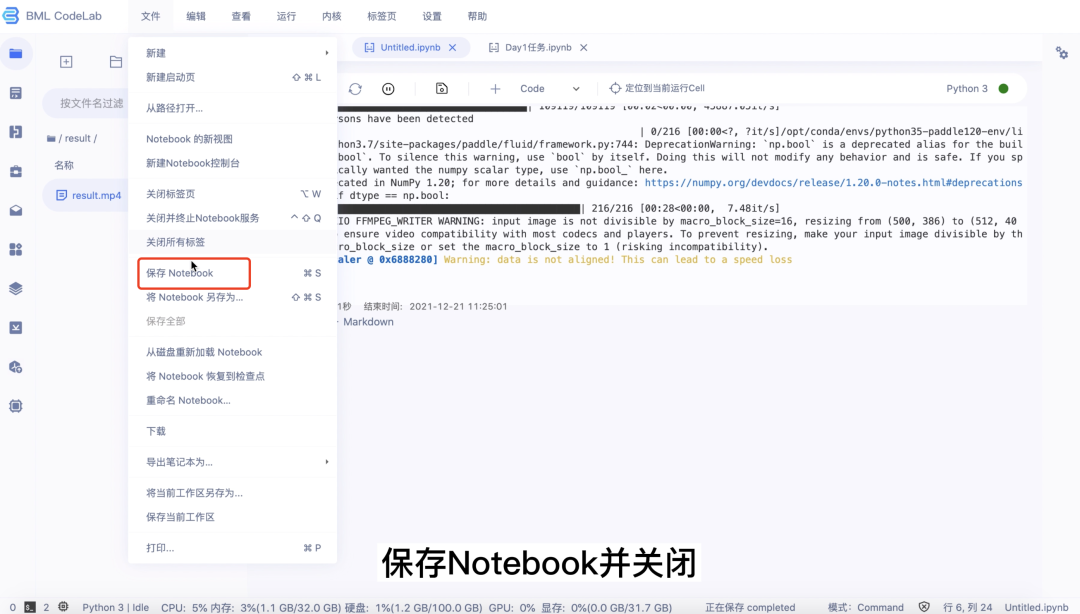Close the Untitled.ipynb tab
Image resolution: width=1080 pixels, height=614 pixels.
click(x=453, y=48)
